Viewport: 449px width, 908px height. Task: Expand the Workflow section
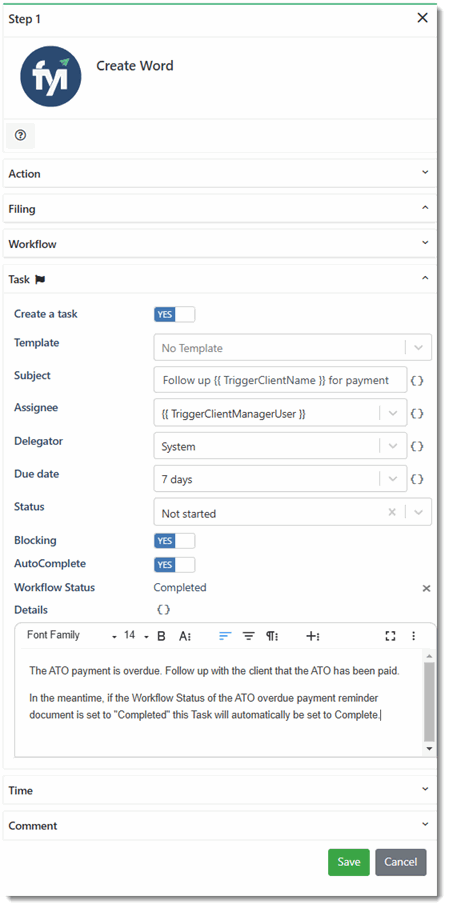[220, 244]
